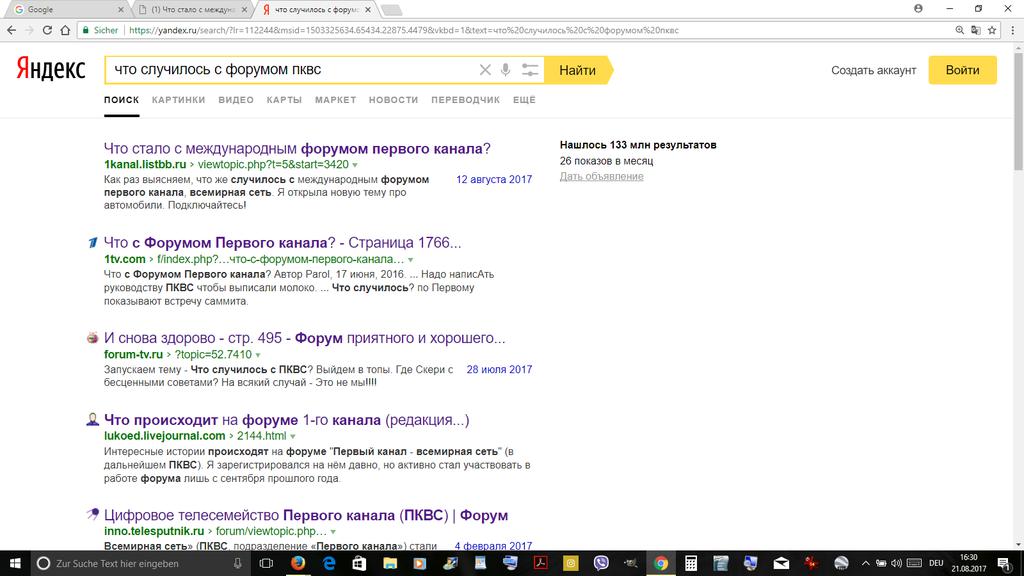Open result 'Цифровое телесемейство Первого канала (ПКВС)'

click(306, 515)
